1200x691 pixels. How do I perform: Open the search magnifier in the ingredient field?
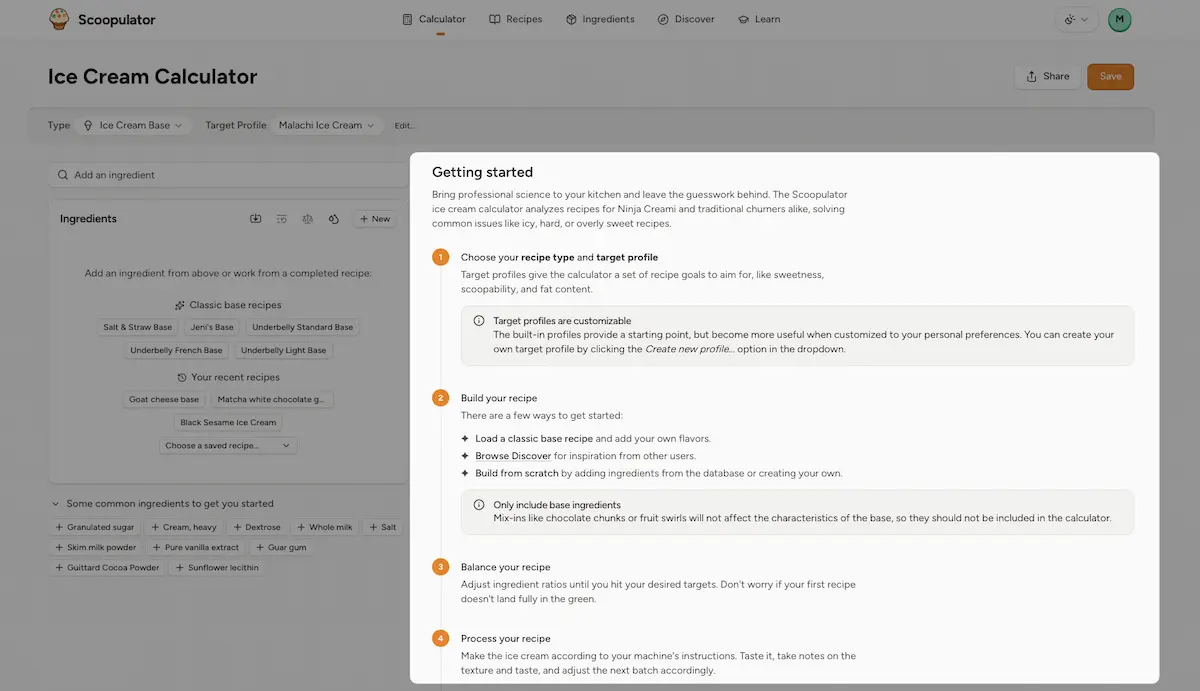pyautogui.click(x=62, y=174)
